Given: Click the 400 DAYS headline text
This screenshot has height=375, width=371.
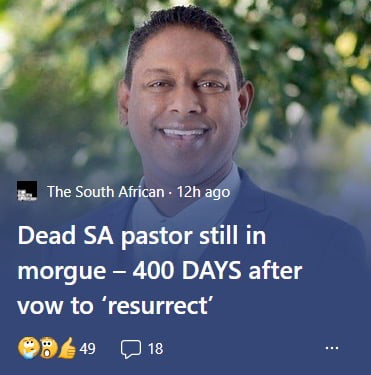Looking at the screenshot, I should click(x=187, y=271).
